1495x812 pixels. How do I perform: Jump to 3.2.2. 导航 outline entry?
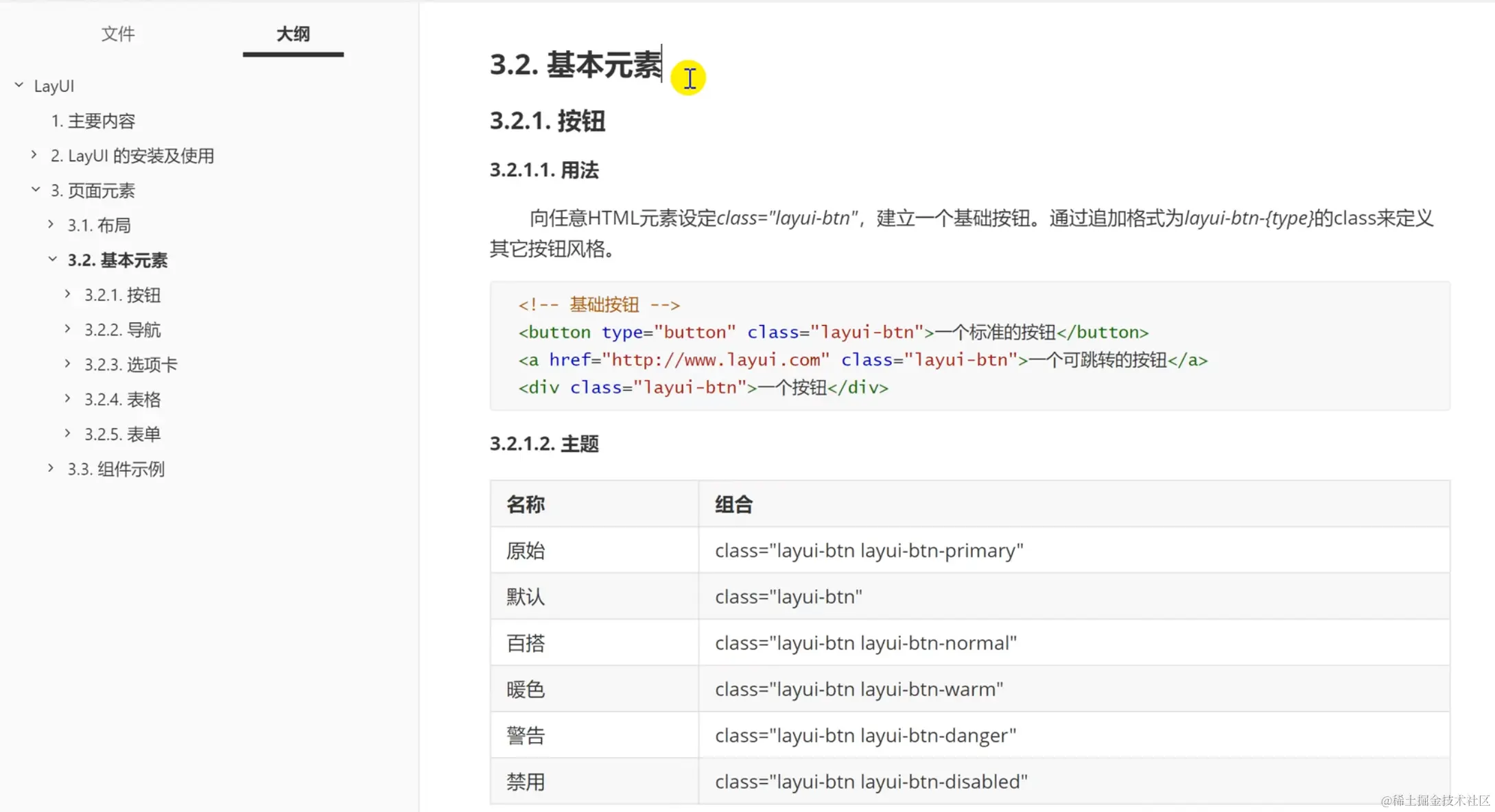point(123,330)
